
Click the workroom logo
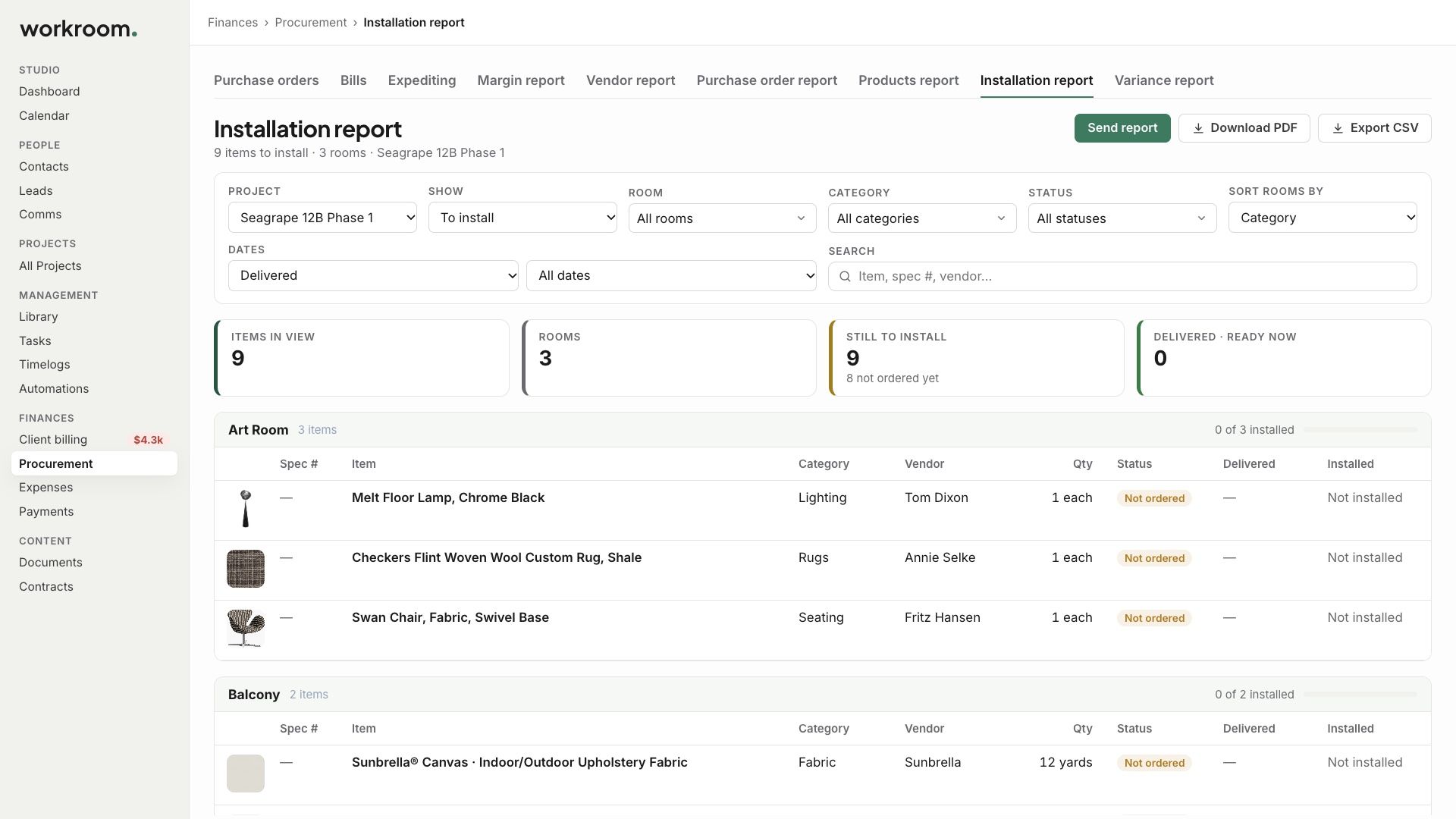point(78,30)
